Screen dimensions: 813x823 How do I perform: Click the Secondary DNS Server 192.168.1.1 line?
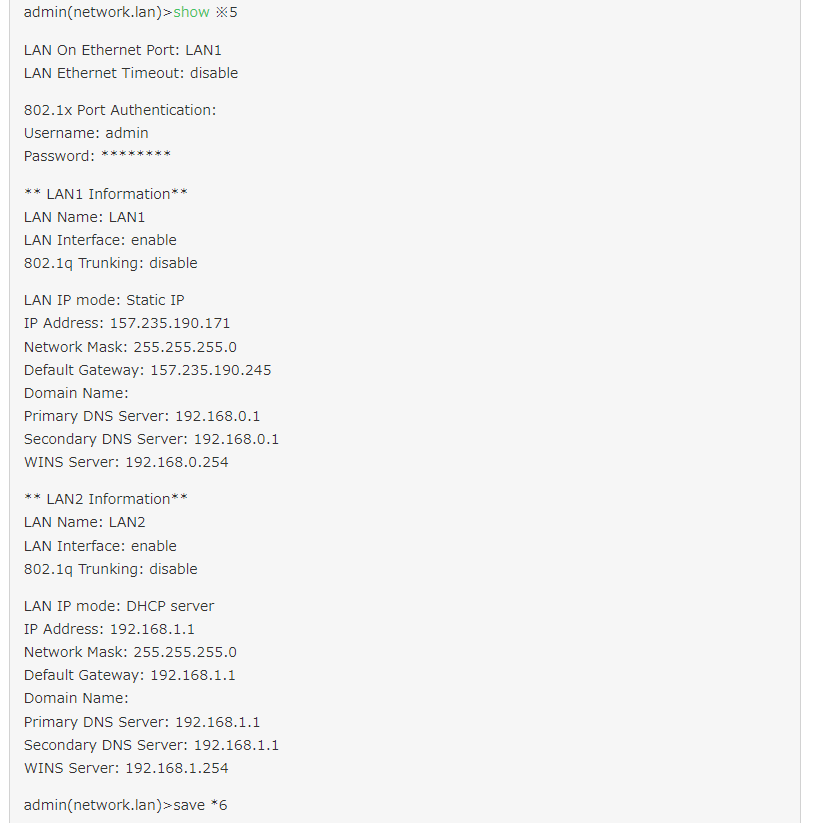151,745
